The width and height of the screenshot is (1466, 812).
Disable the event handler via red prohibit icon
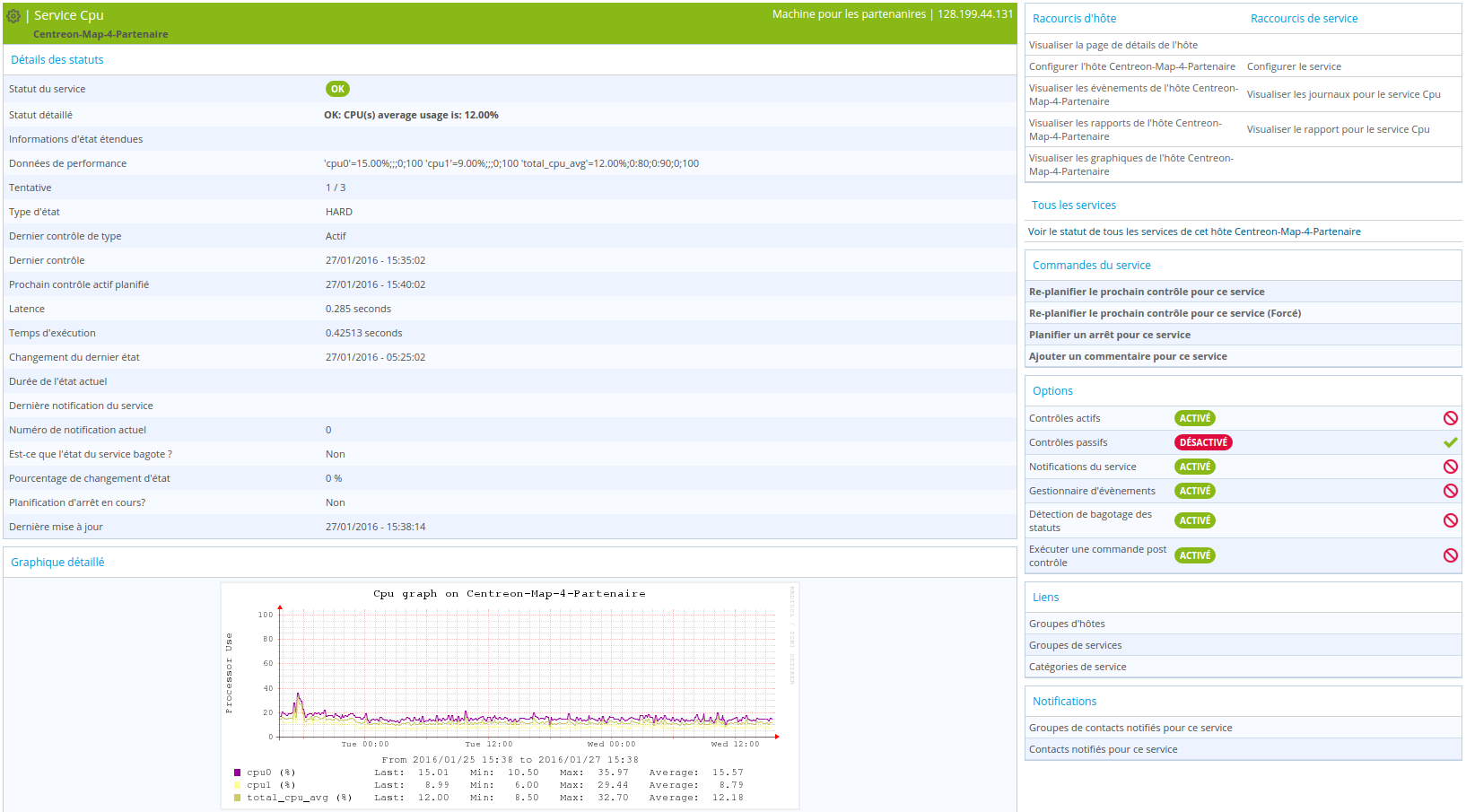pyautogui.click(x=1450, y=491)
